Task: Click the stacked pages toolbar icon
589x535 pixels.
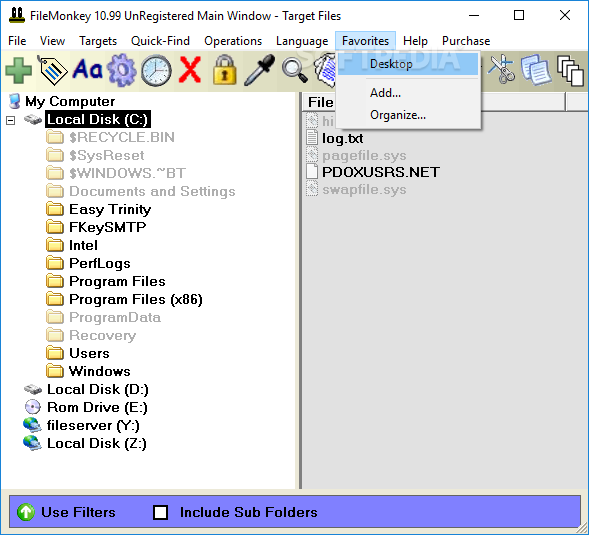Action: (x=571, y=71)
